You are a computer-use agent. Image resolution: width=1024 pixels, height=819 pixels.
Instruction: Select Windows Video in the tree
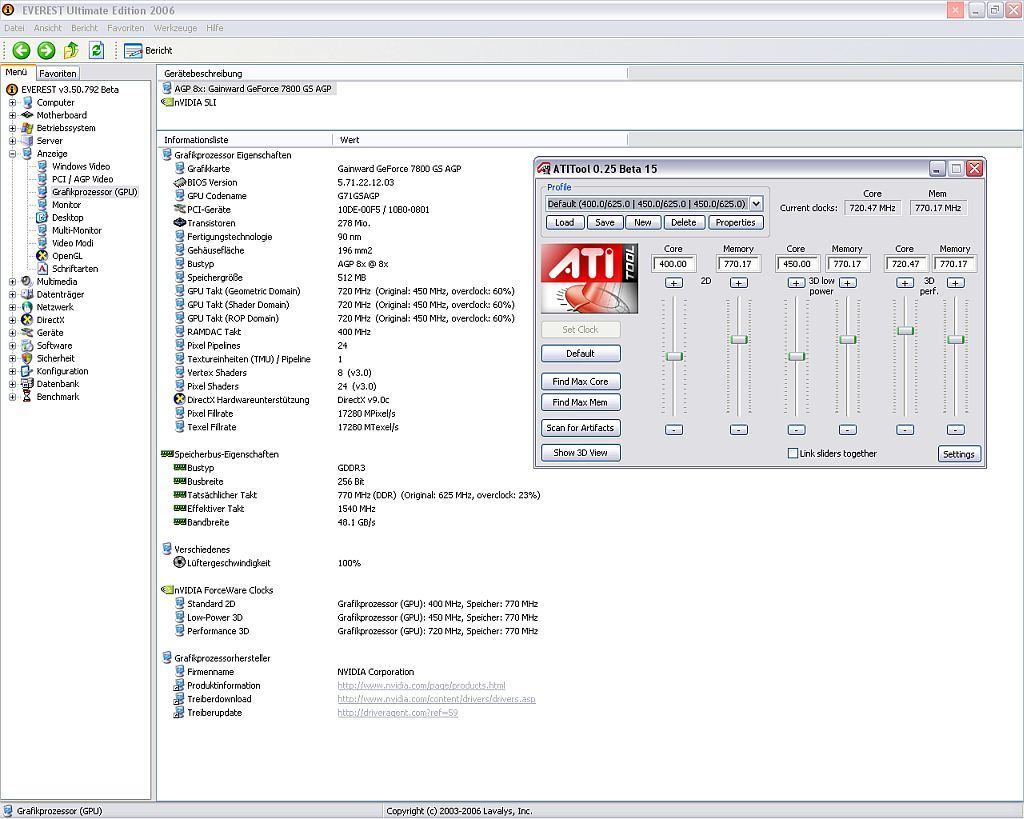81,167
